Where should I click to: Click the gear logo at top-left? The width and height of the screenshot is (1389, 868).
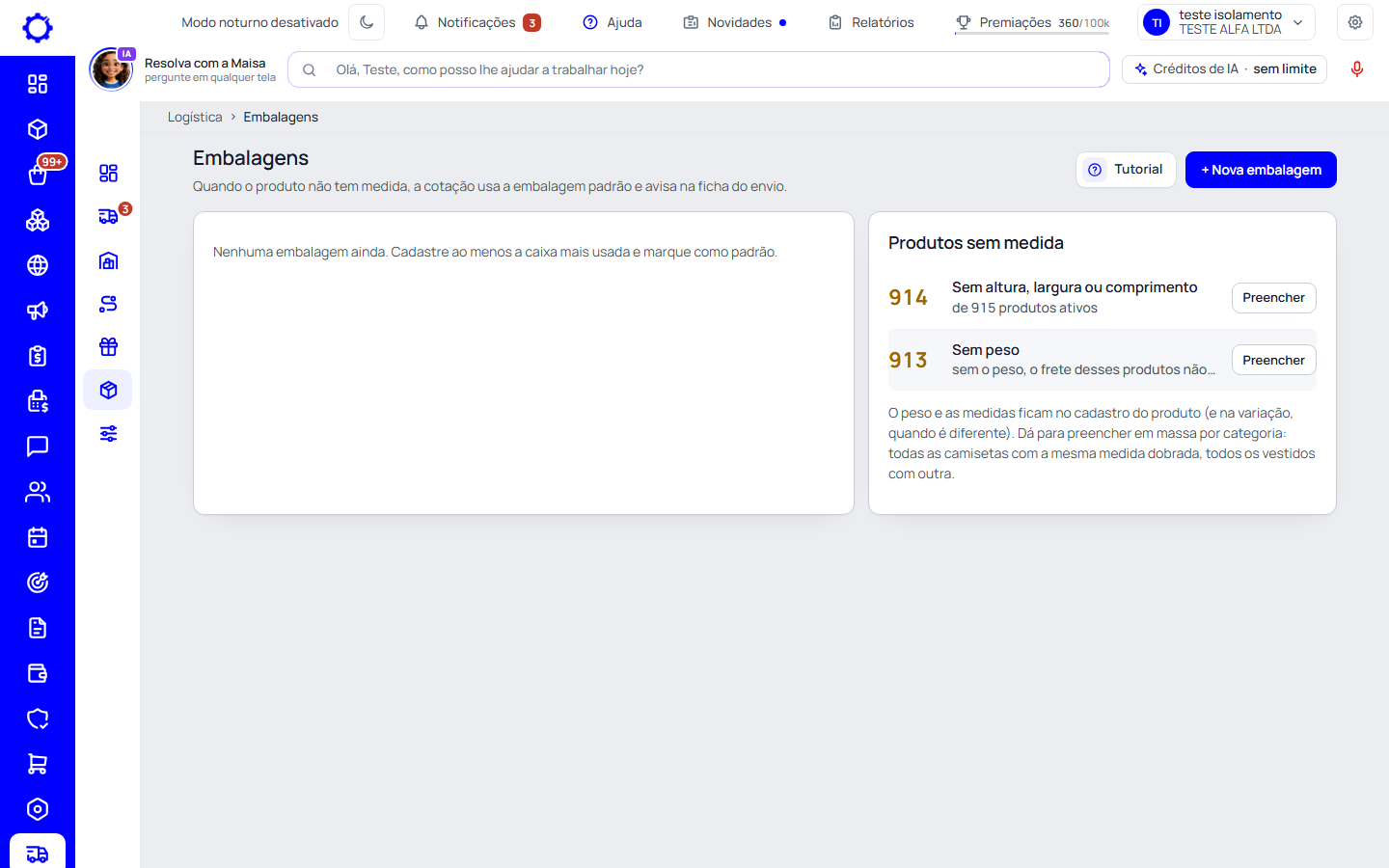point(38,27)
